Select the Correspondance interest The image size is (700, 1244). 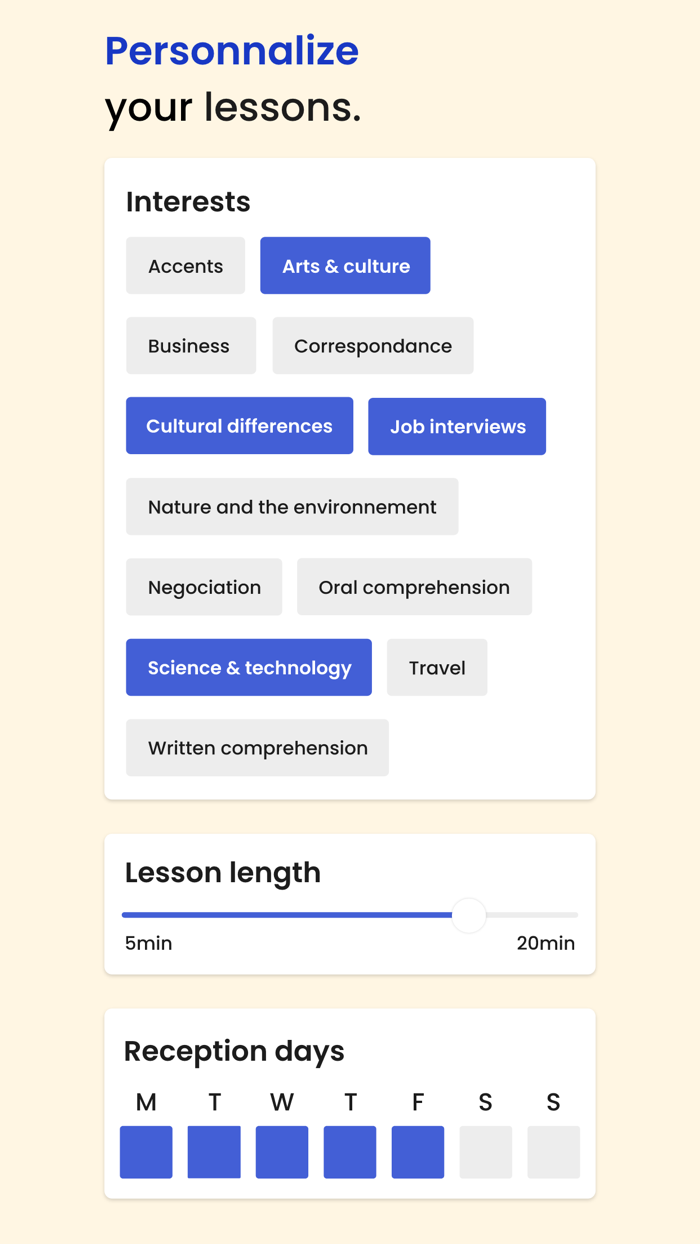[x=372, y=345]
